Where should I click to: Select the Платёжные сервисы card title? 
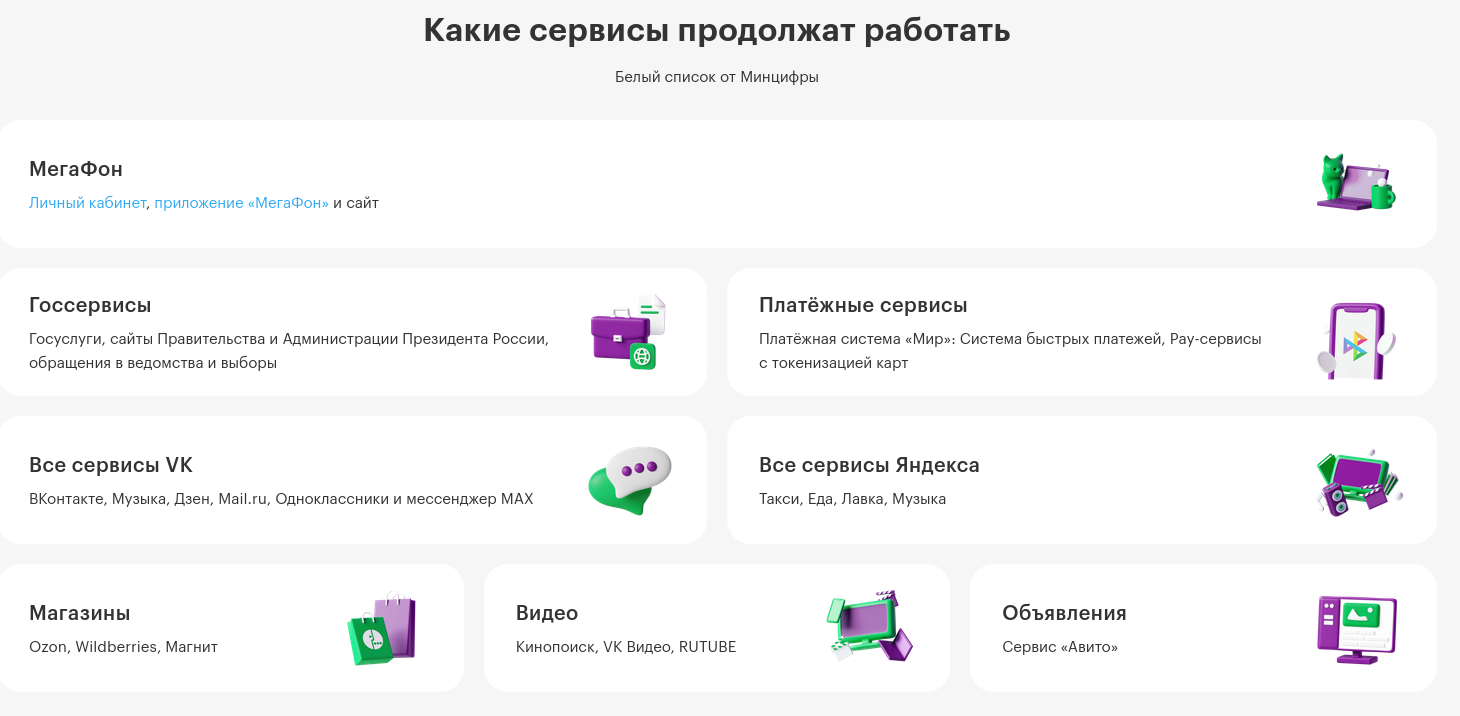point(863,305)
